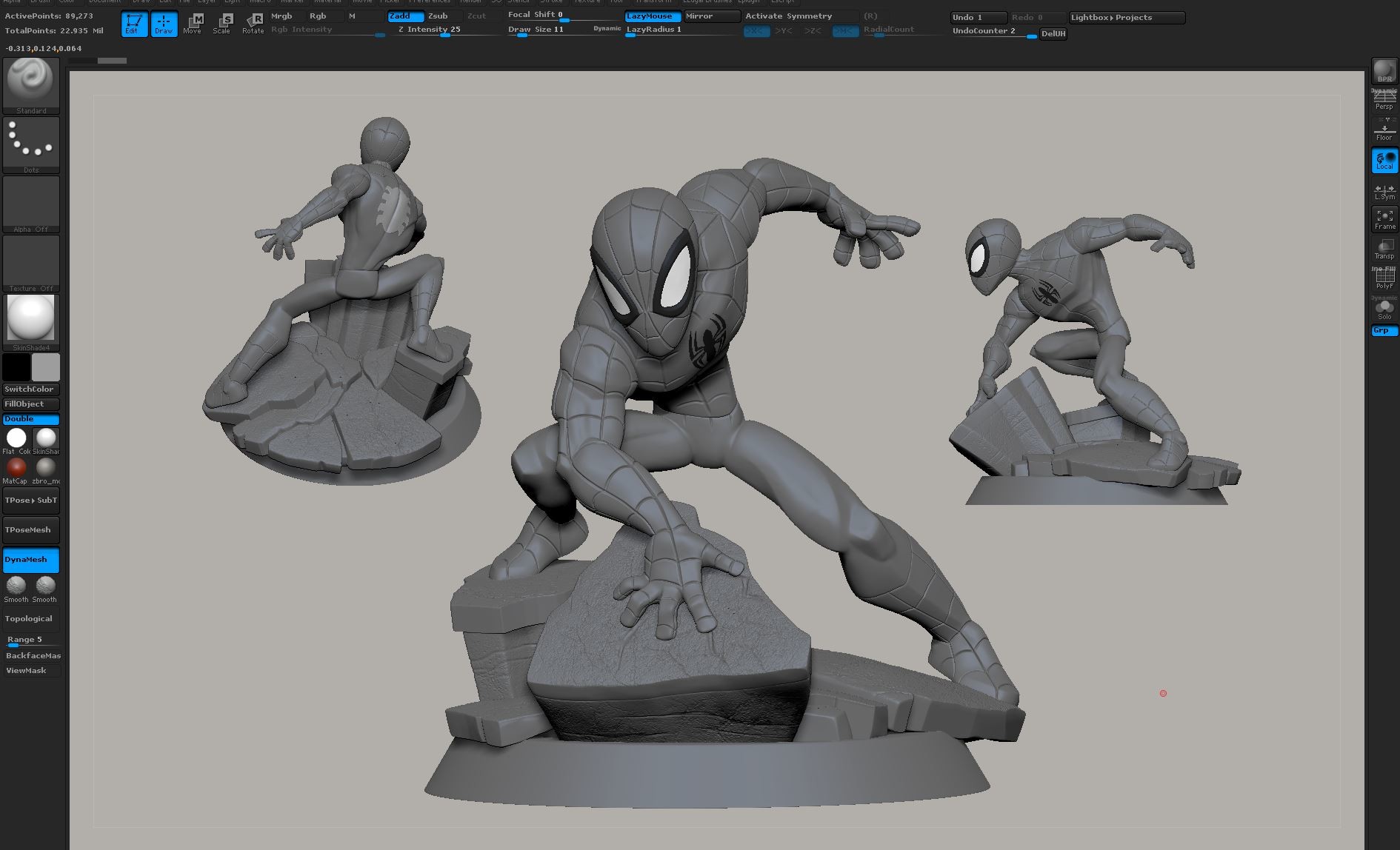Toggle Local transformations mode
The width and height of the screenshot is (1400, 850).
point(1384,161)
